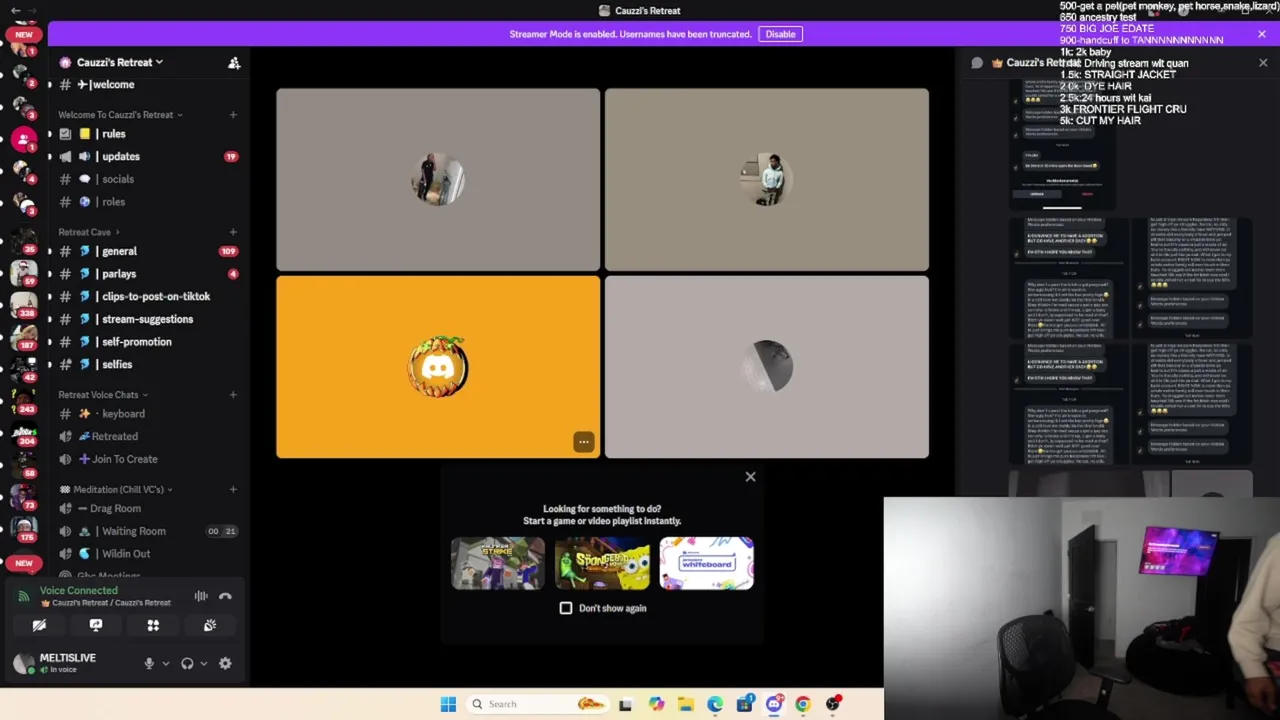This screenshot has width=1280, height=720.
Task: Mute the microphone
Action: [x=149, y=663]
